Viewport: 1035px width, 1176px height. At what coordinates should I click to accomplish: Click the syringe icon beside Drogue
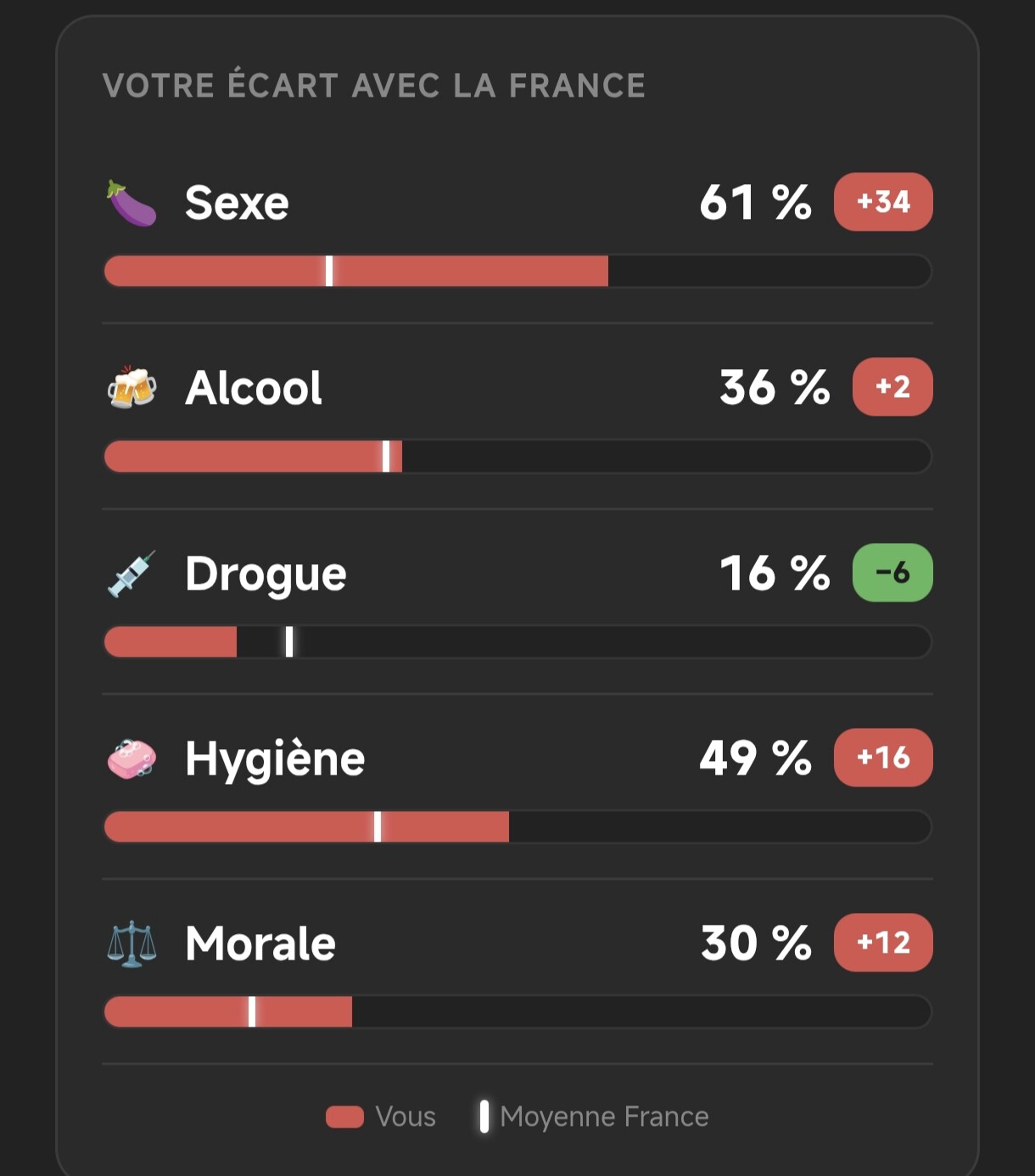[131, 574]
